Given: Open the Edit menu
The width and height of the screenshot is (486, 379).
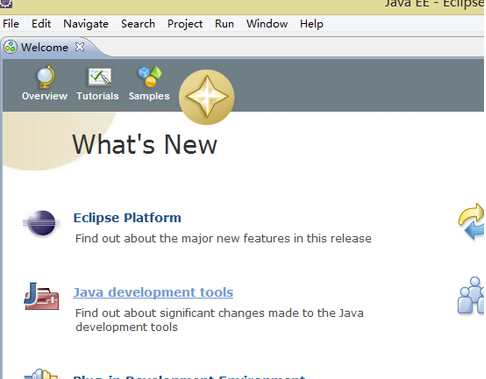Looking at the screenshot, I should 41,24.
